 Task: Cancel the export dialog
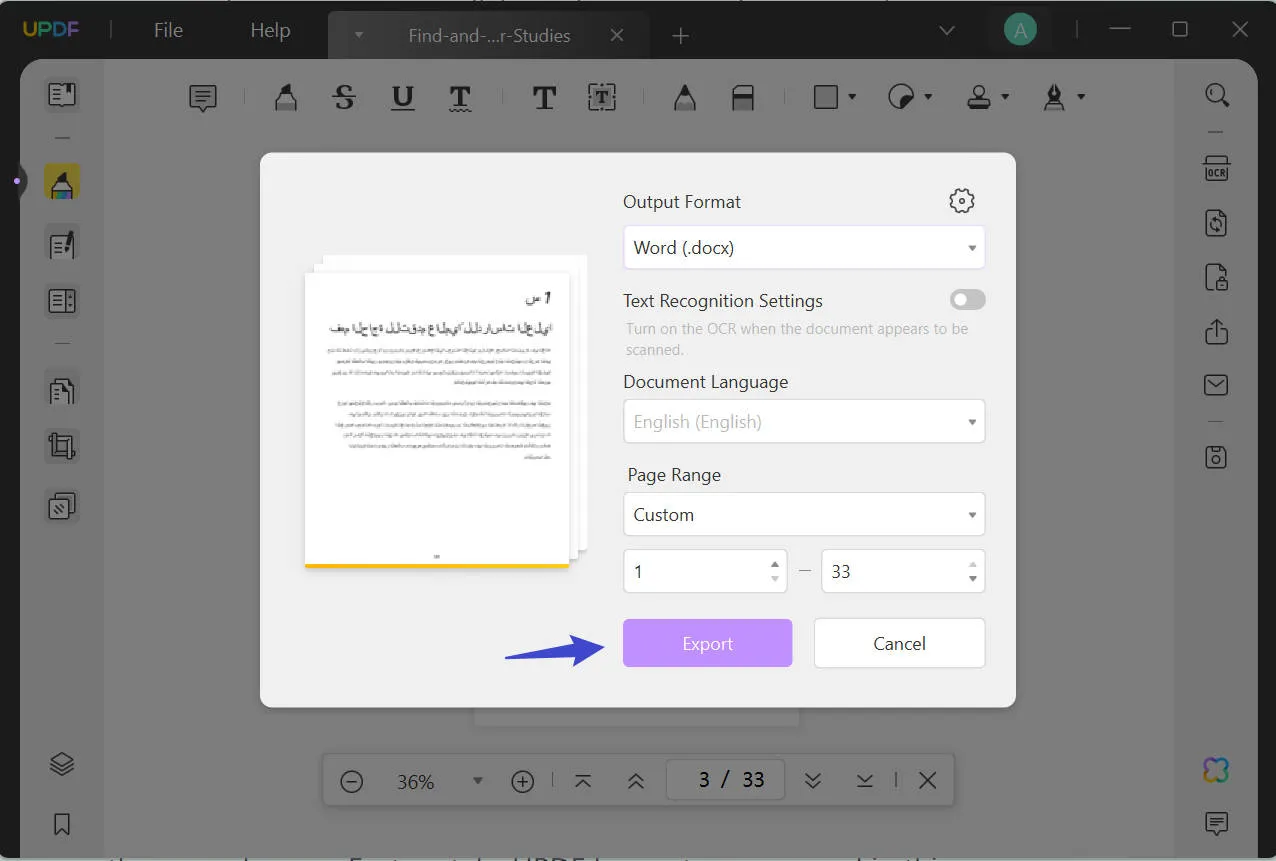coord(898,643)
